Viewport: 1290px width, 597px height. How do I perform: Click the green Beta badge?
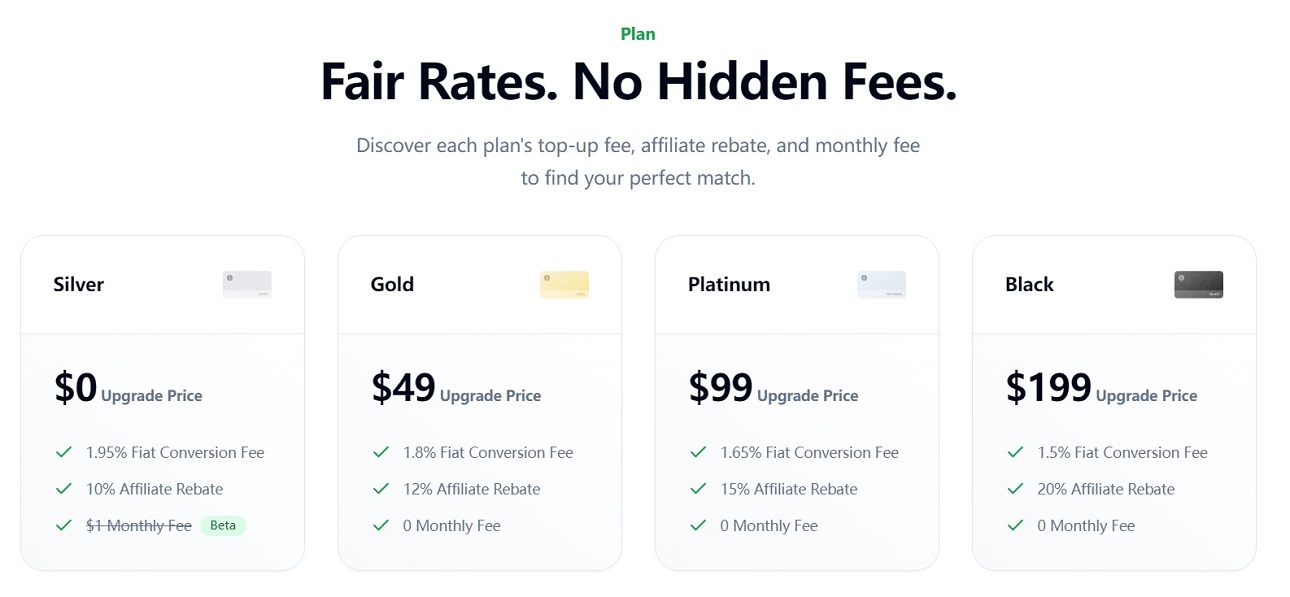coord(223,525)
